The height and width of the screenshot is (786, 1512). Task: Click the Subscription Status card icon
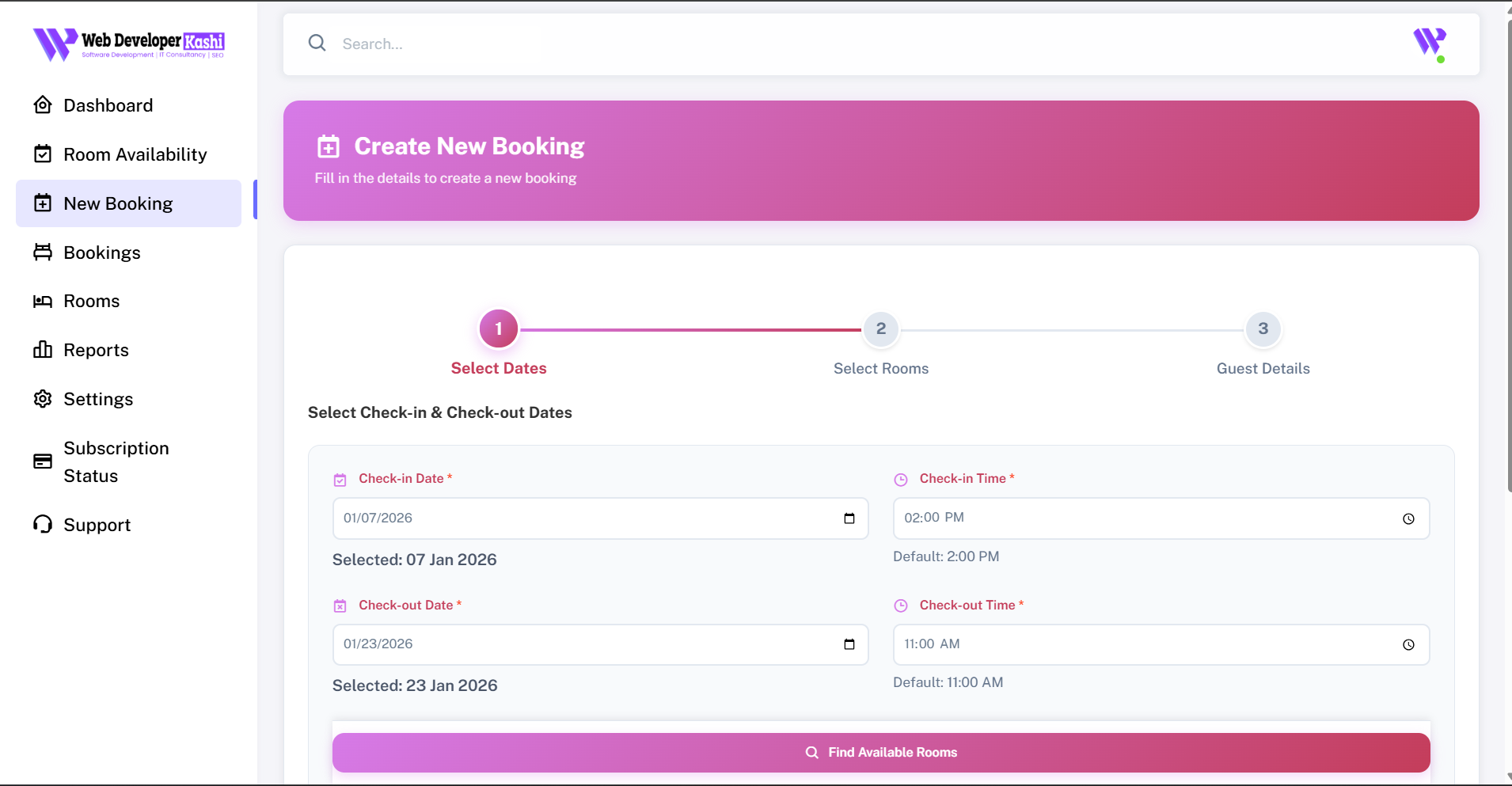pyautogui.click(x=44, y=461)
